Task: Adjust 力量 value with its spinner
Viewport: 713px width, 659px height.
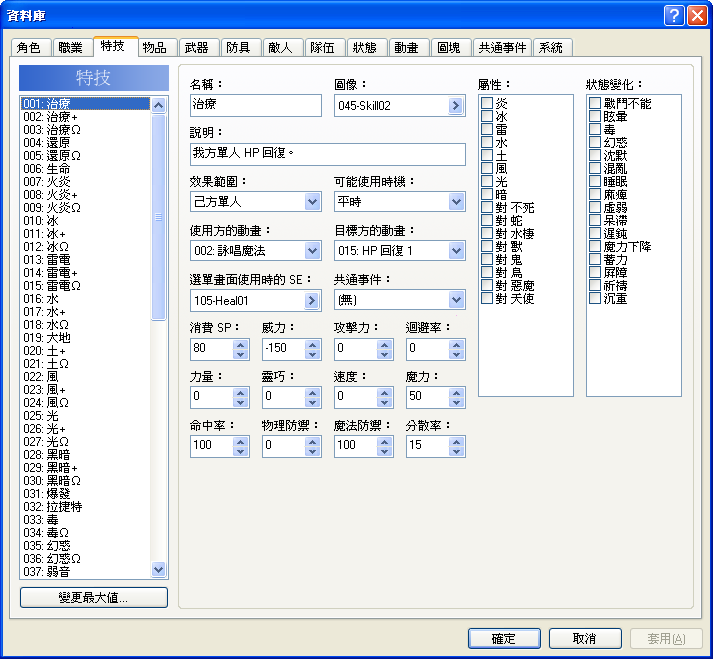Action: (x=241, y=397)
